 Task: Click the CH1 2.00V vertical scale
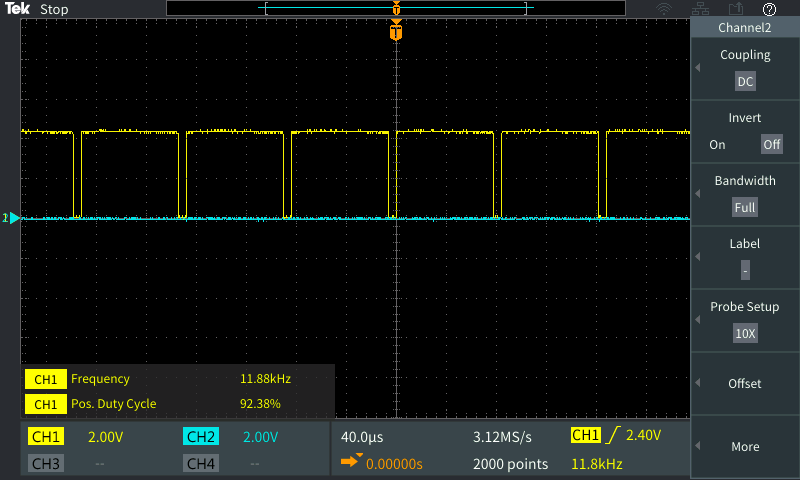(x=105, y=437)
